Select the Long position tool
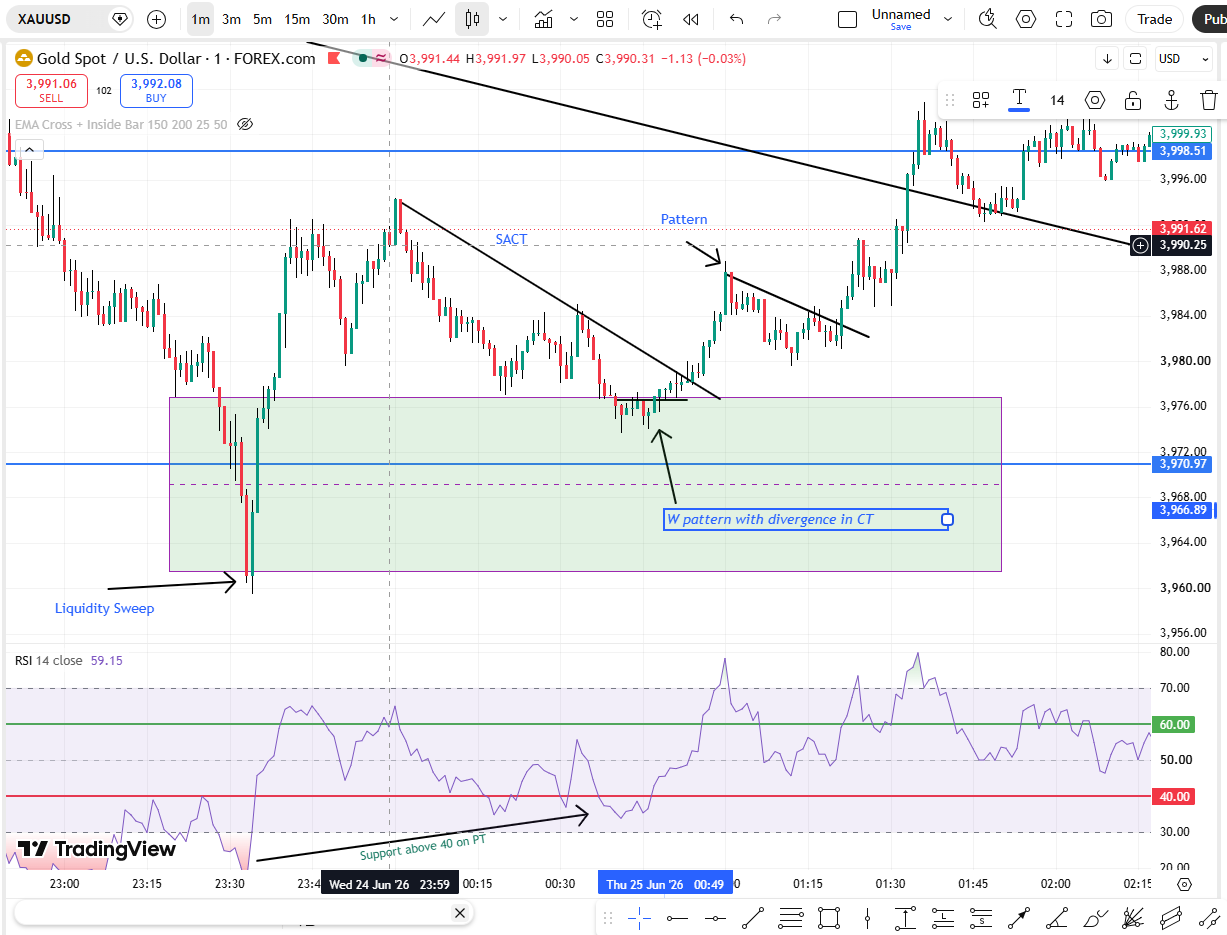 pos(943,917)
